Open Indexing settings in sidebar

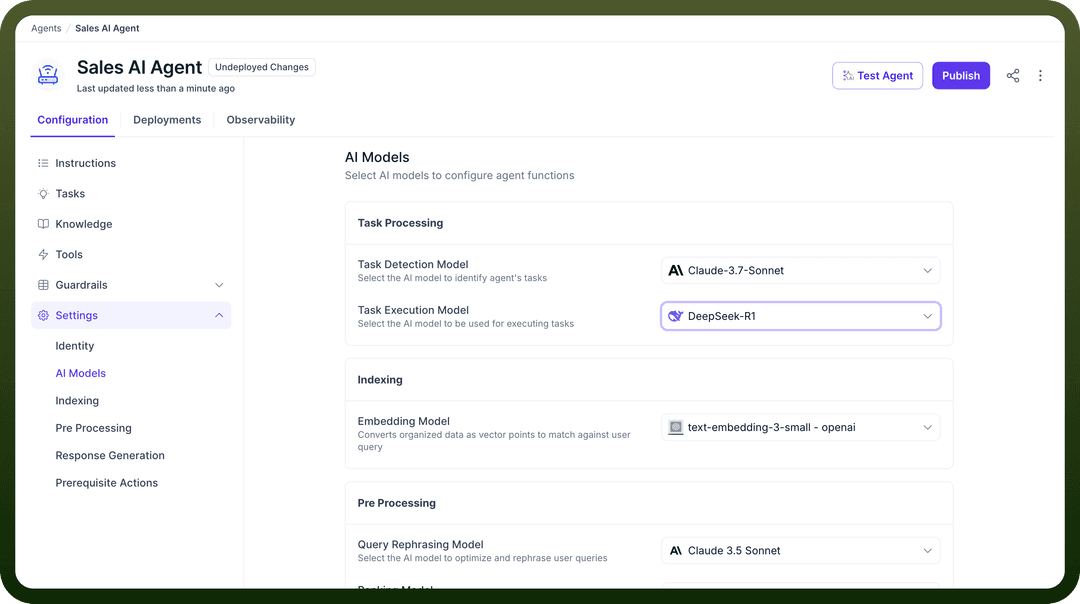(77, 401)
